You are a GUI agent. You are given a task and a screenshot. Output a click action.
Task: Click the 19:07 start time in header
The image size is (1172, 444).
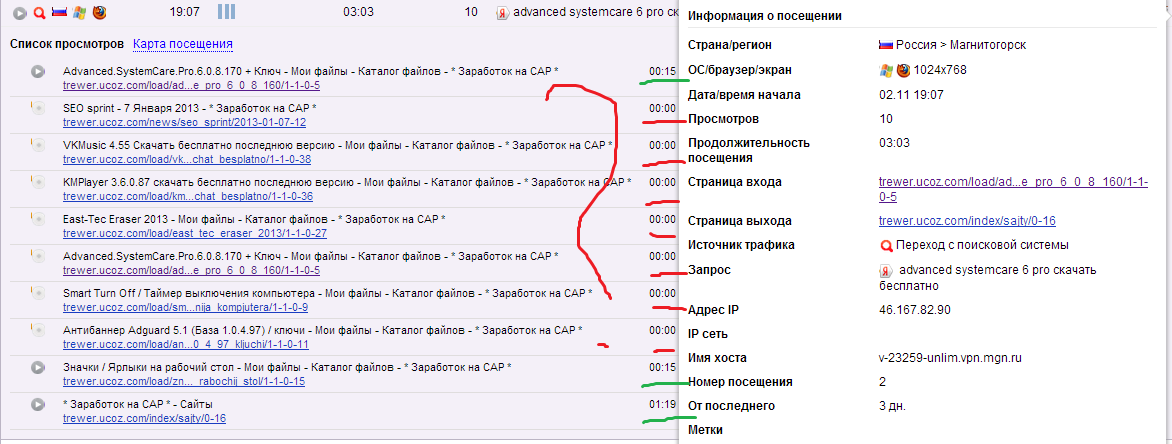[x=183, y=13]
